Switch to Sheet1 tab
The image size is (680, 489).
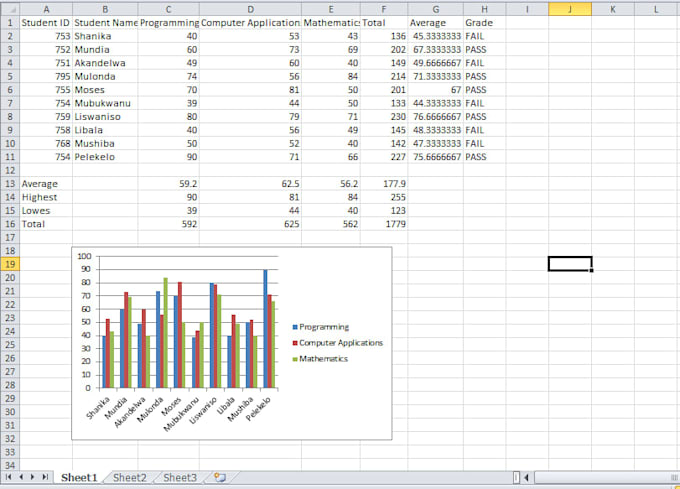point(79,477)
